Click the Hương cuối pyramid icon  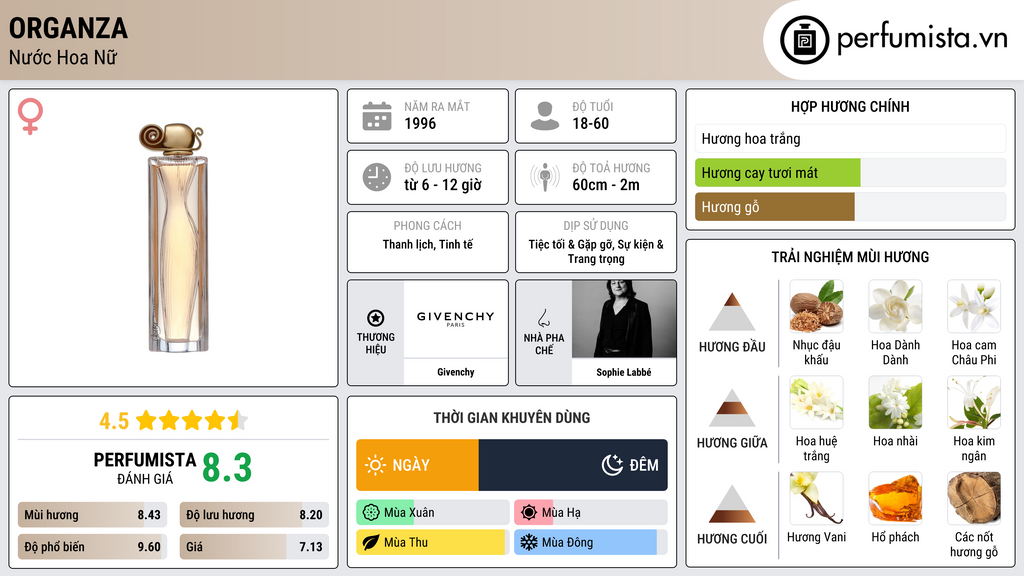(x=732, y=504)
